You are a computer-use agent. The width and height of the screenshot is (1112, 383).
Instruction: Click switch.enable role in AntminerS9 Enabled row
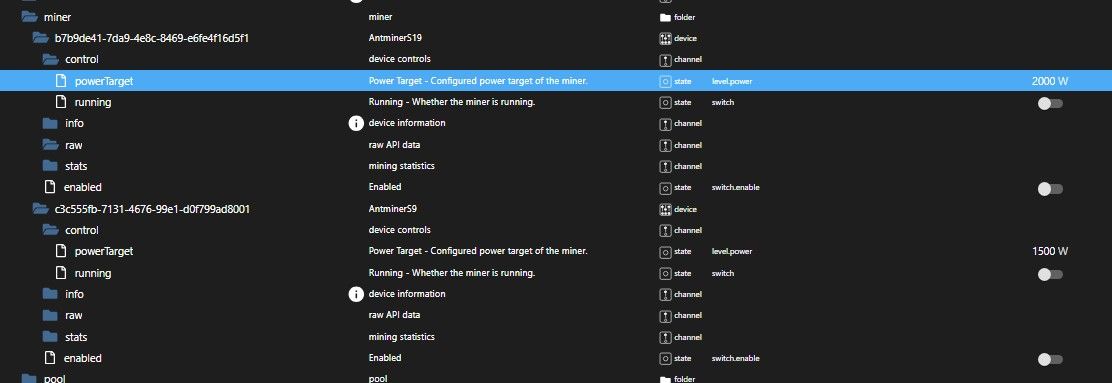[x=735, y=358]
